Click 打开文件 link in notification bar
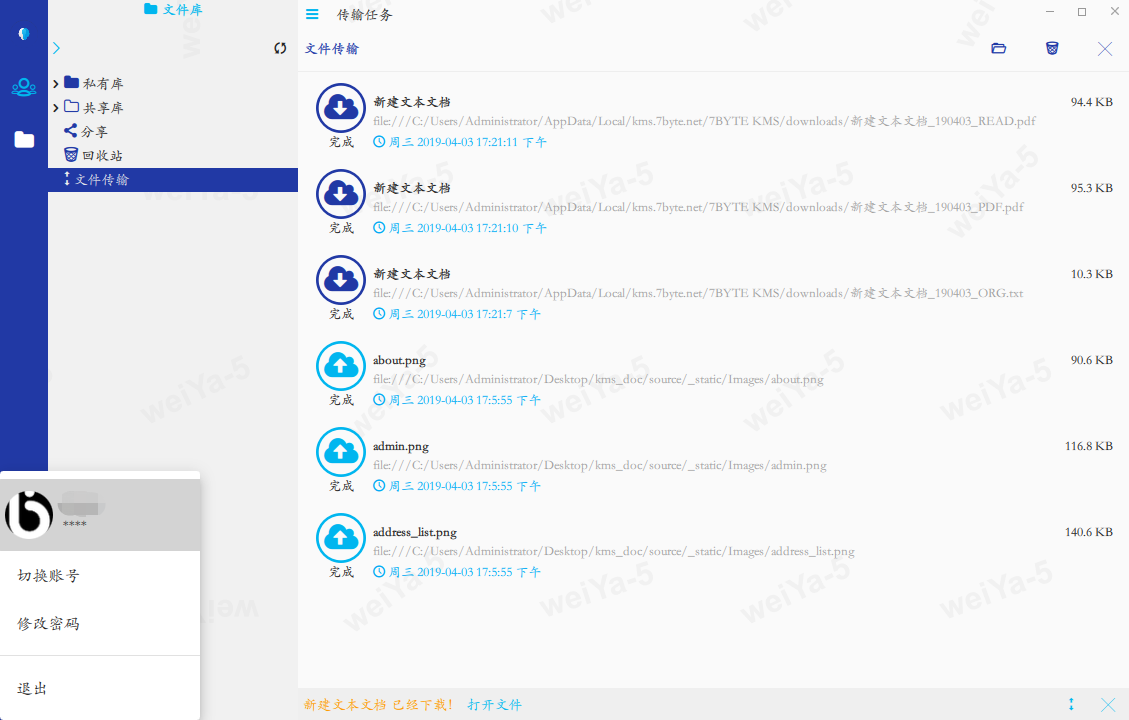 494,705
